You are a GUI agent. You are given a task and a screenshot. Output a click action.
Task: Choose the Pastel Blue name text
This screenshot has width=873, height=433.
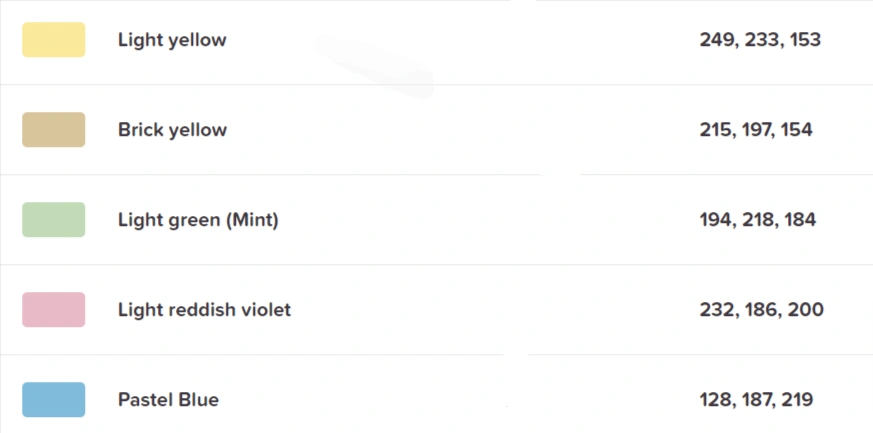click(x=168, y=400)
